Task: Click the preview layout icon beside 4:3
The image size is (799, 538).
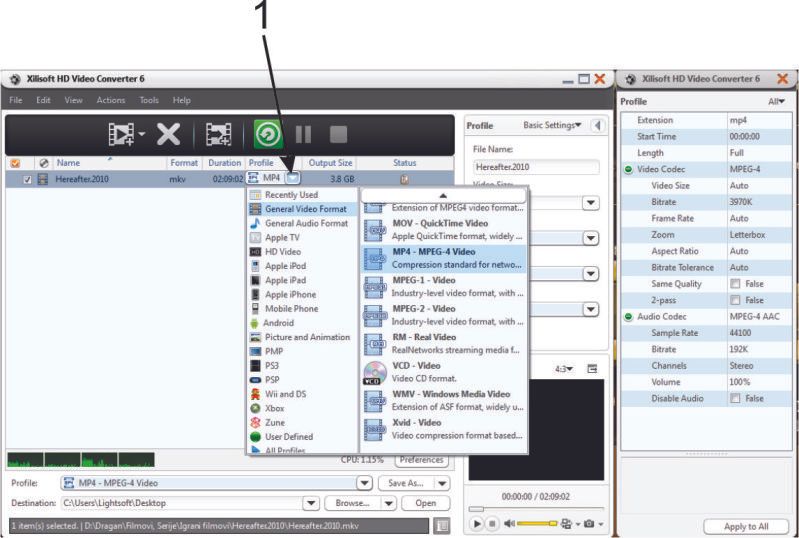Action: pos(592,368)
